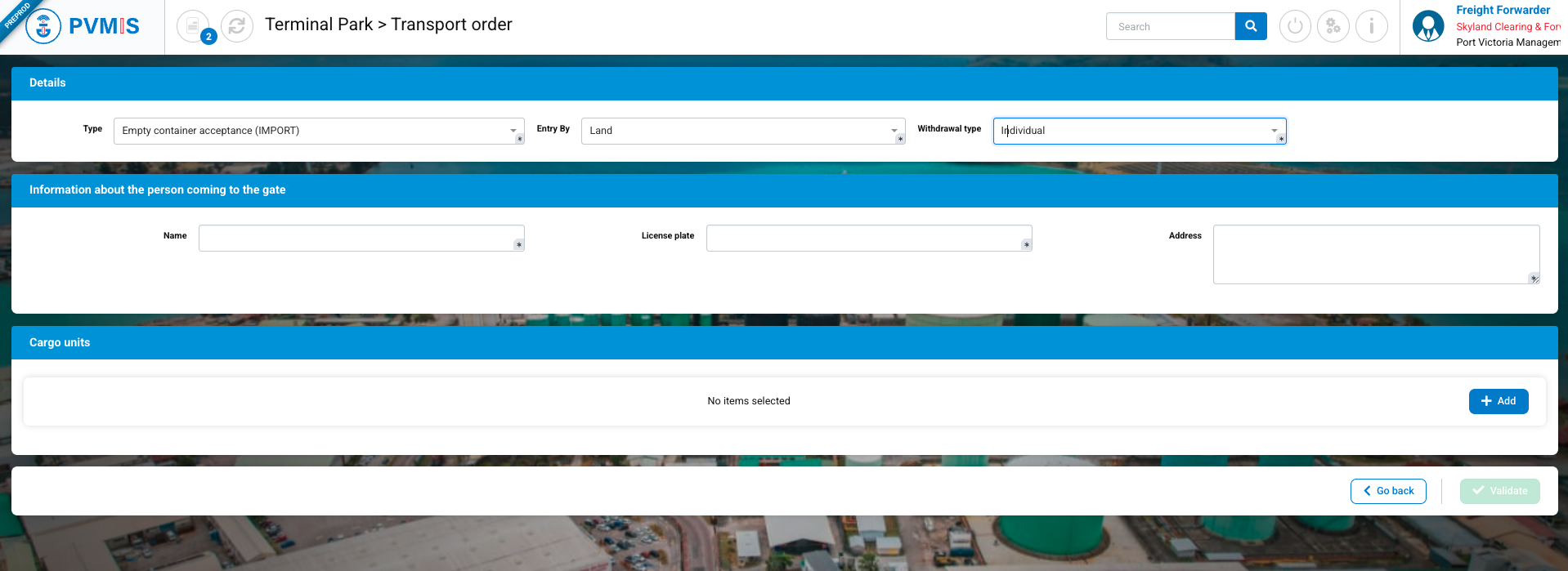Open the Type dropdown
The image size is (1568, 571).
(x=318, y=131)
